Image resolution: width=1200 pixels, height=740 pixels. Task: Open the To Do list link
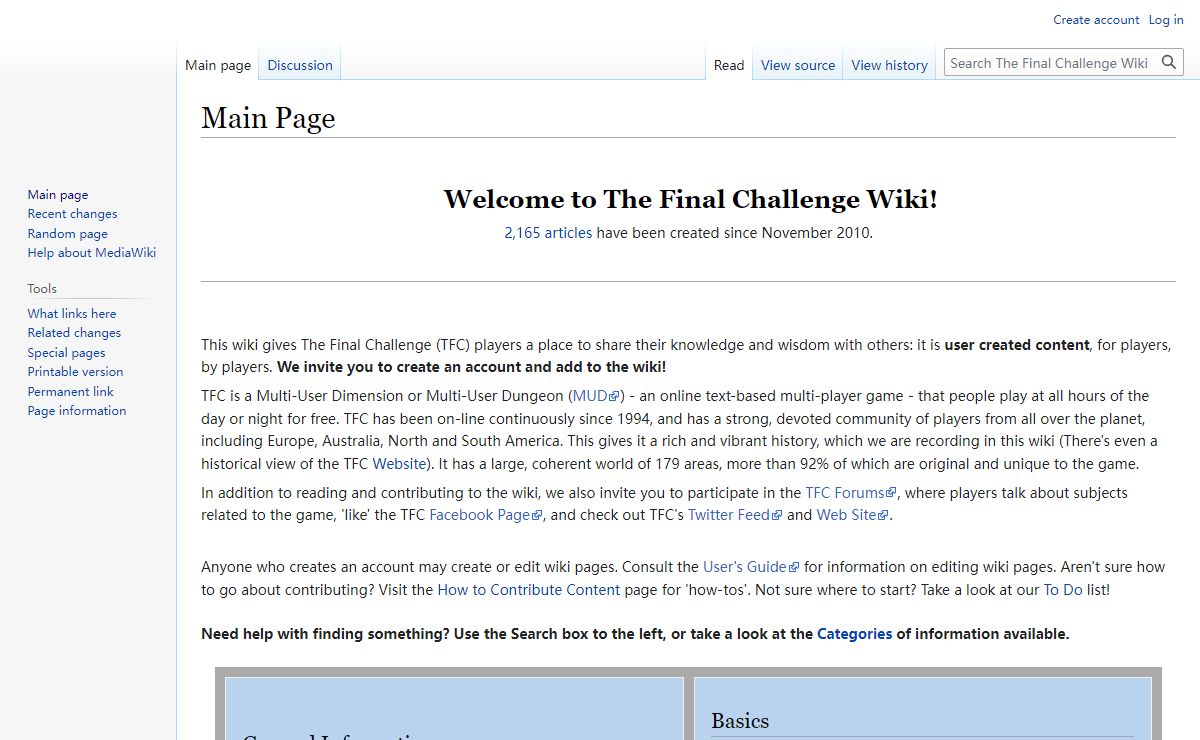pos(1063,590)
